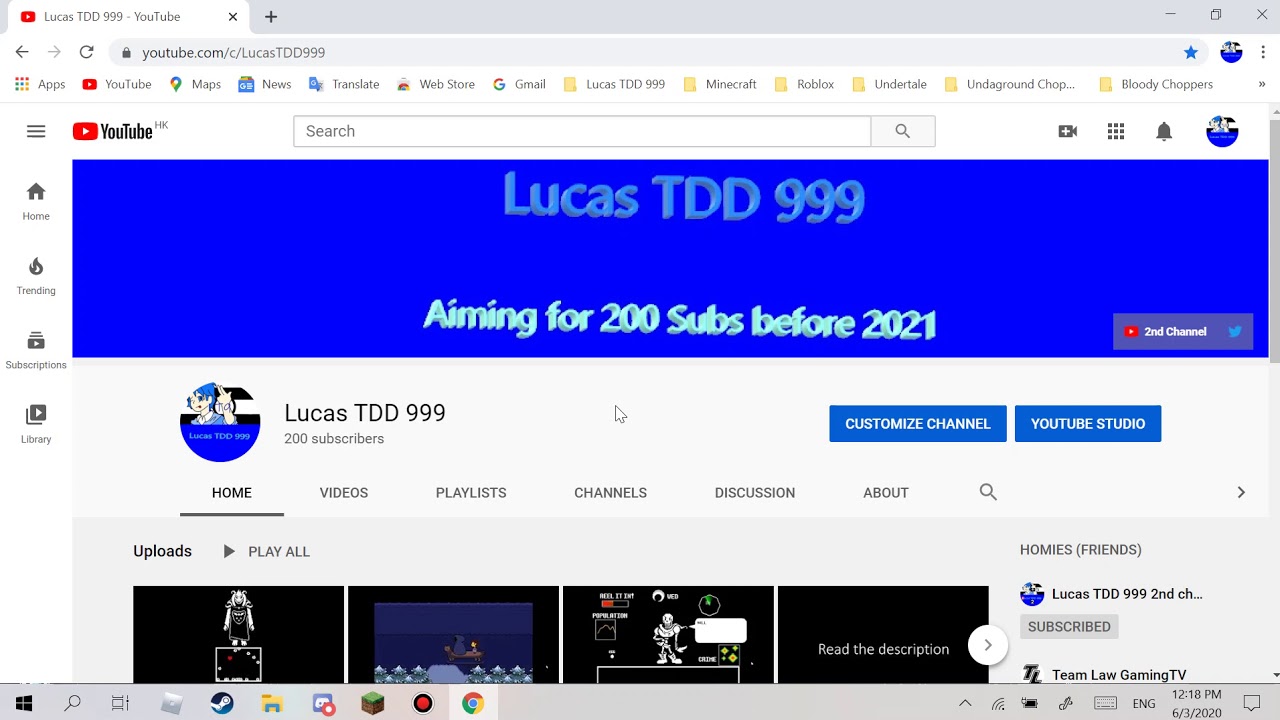1280x720 pixels.
Task: Show more channel tabs with the arrow
Action: pos(1241,492)
